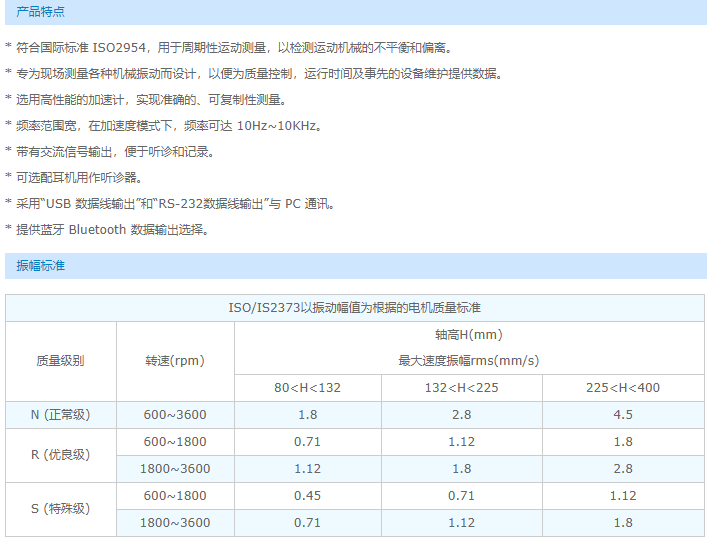Click the 0.45 value cell
The height and width of the screenshot is (543, 712).
coord(308,496)
